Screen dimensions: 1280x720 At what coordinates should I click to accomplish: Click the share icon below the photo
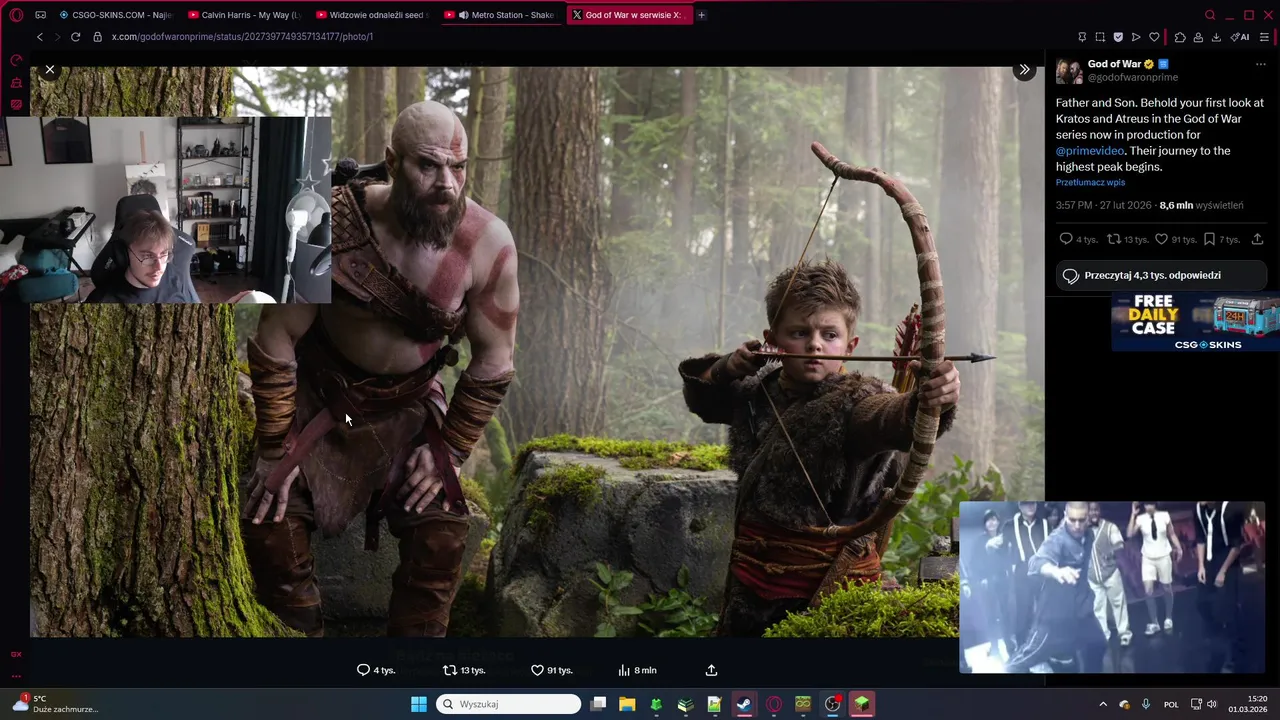tap(711, 670)
